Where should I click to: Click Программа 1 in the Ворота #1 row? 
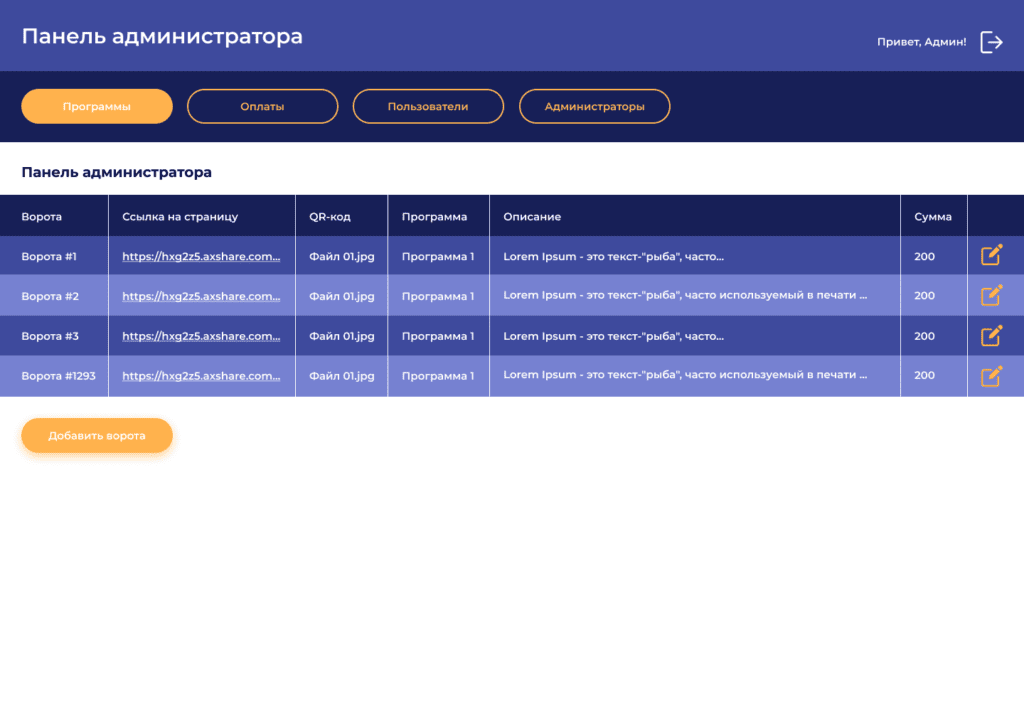438,257
